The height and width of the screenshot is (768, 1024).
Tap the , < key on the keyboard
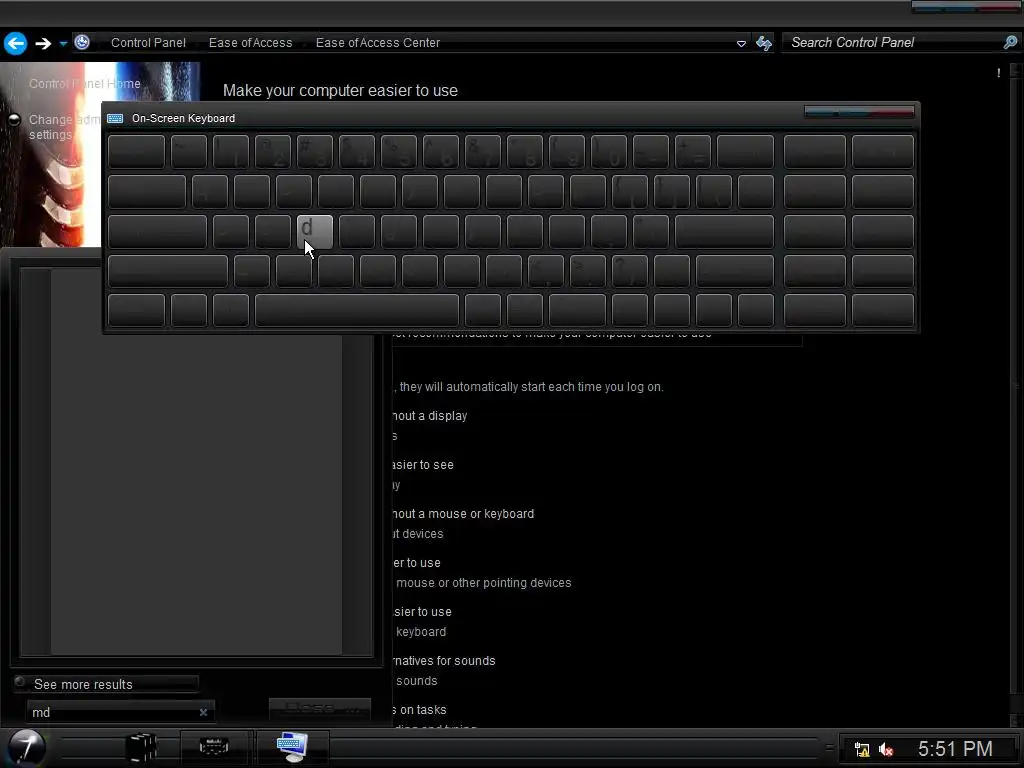(x=546, y=271)
